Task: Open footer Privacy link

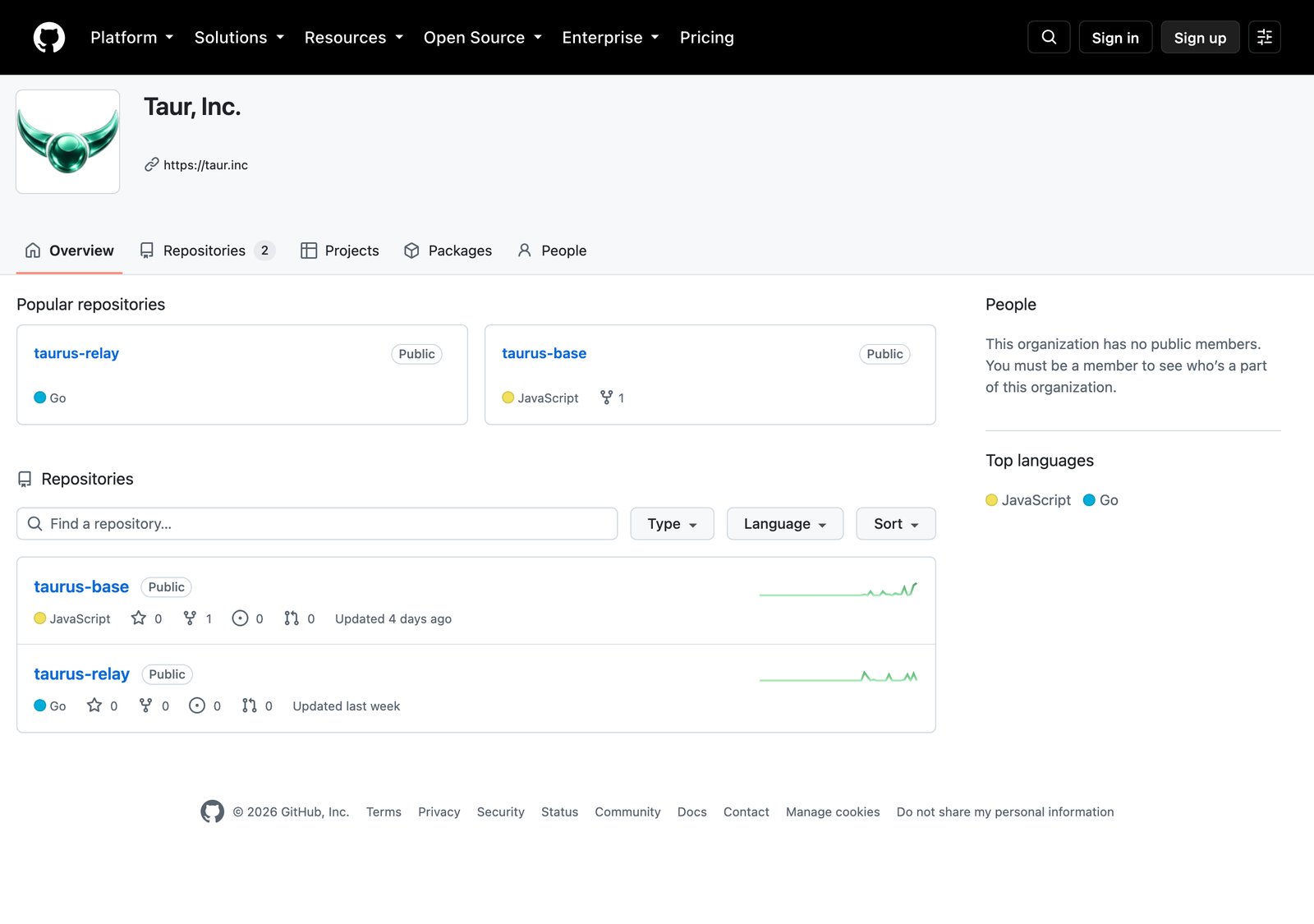Action: 439,811
